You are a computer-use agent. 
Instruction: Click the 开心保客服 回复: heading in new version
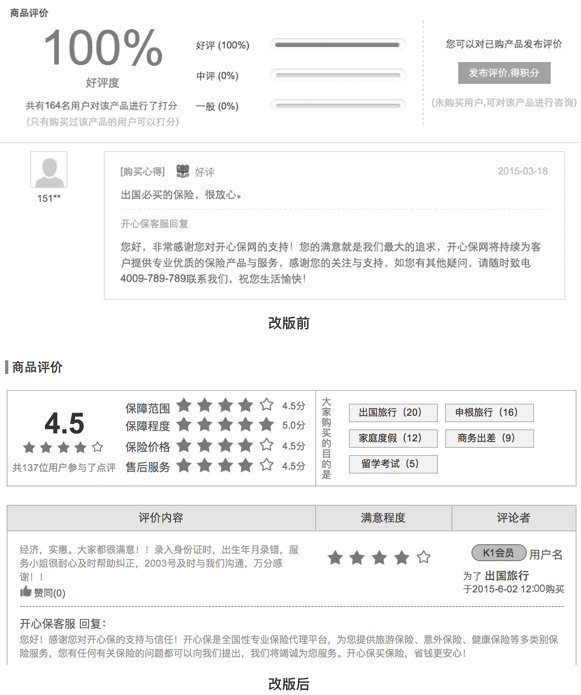click(x=63, y=624)
